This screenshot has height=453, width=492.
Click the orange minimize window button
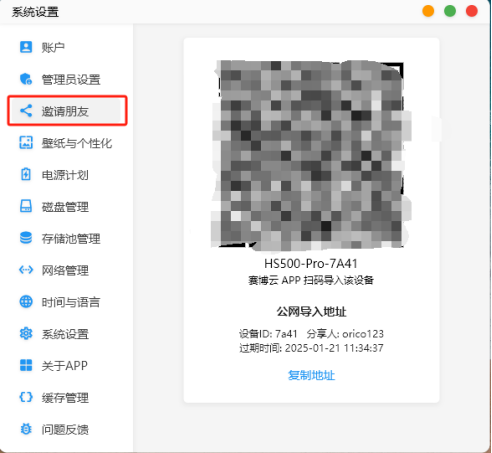click(x=428, y=11)
